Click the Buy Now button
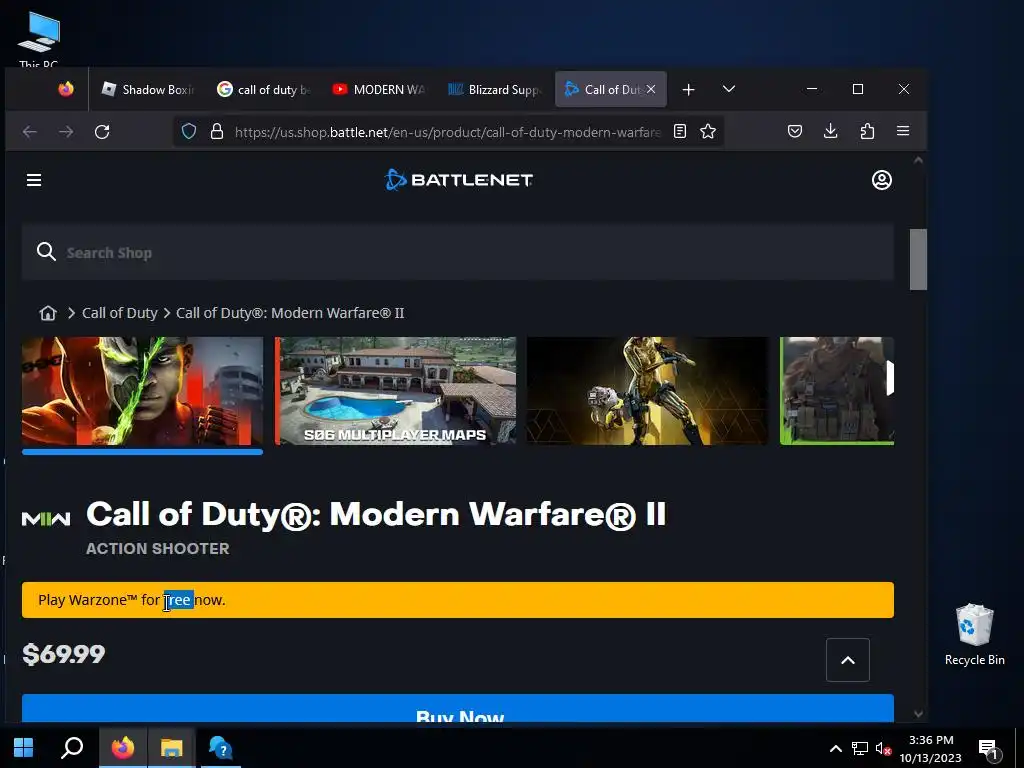Screen dimensions: 1024x768 [x=457, y=709]
